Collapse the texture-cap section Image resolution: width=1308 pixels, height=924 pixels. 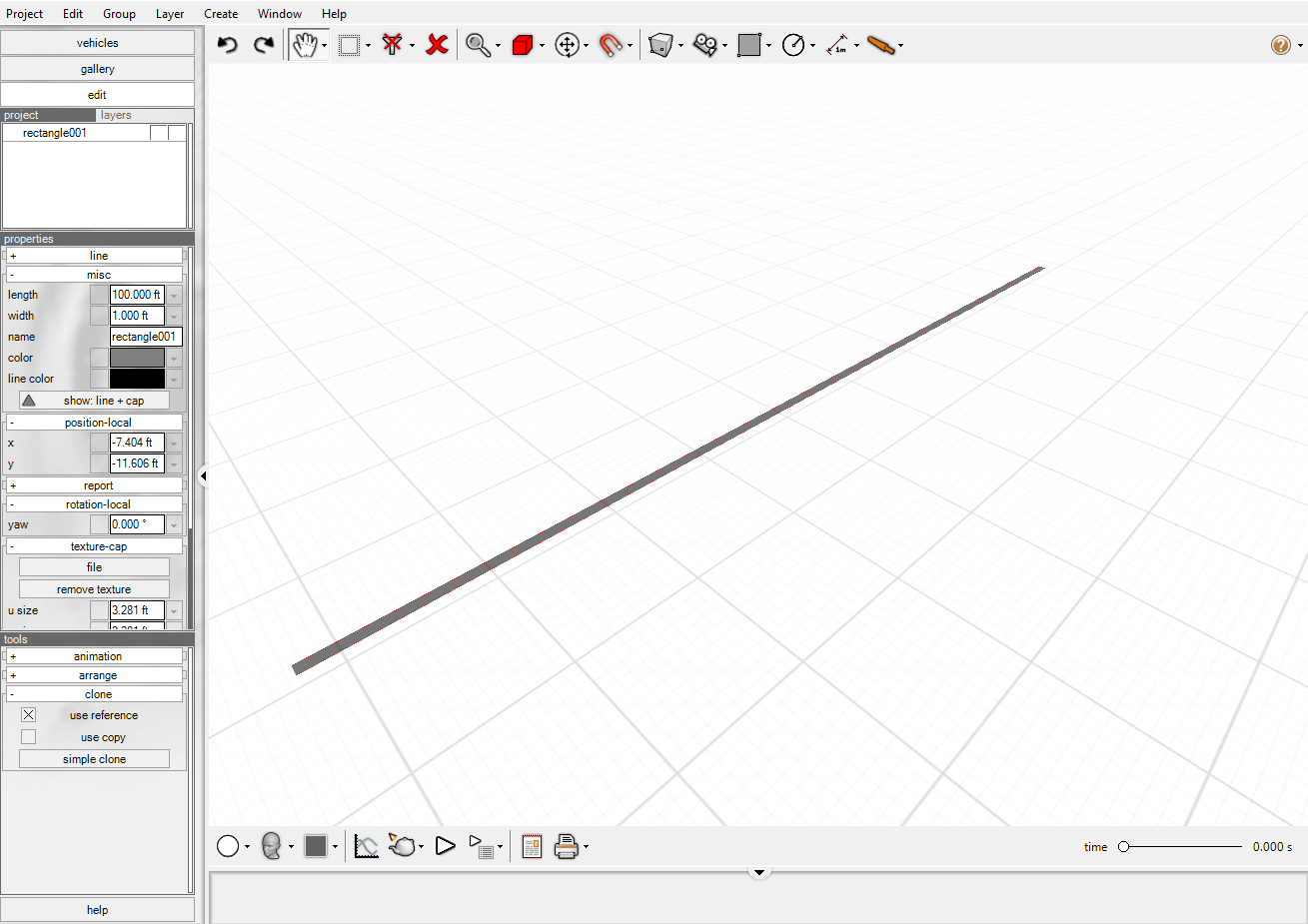pyautogui.click(x=95, y=546)
